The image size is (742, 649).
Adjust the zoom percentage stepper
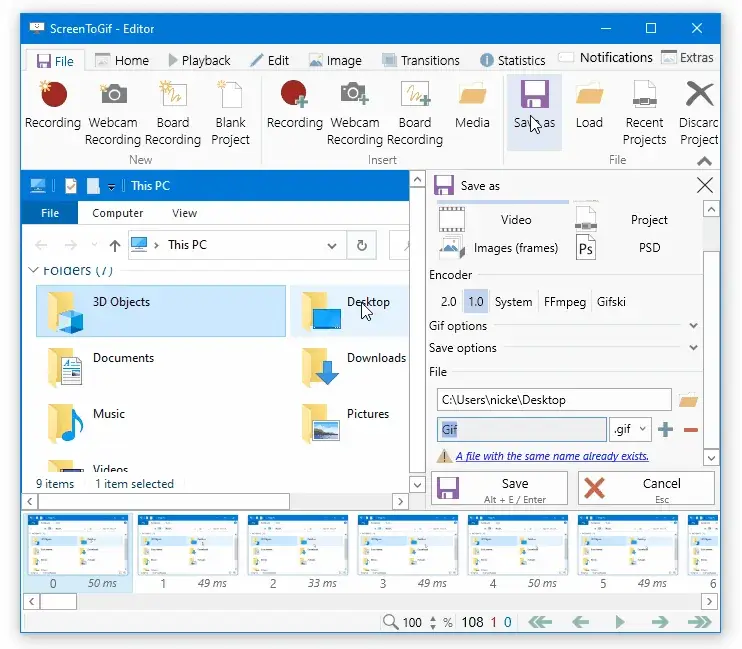coord(433,622)
